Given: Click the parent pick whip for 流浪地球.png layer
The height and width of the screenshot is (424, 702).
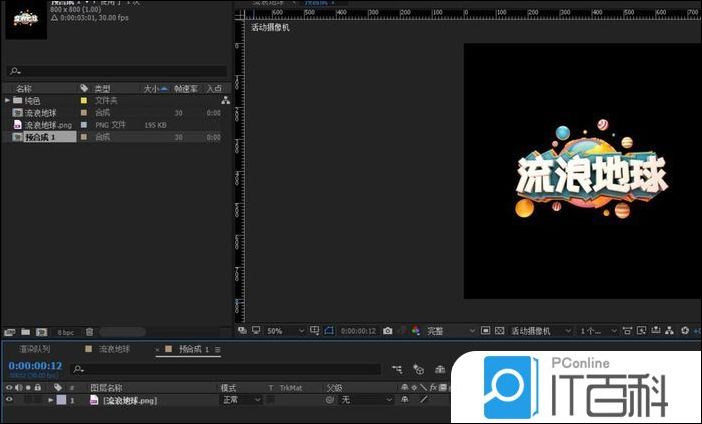Looking at the screenshot, I should 330,400.
